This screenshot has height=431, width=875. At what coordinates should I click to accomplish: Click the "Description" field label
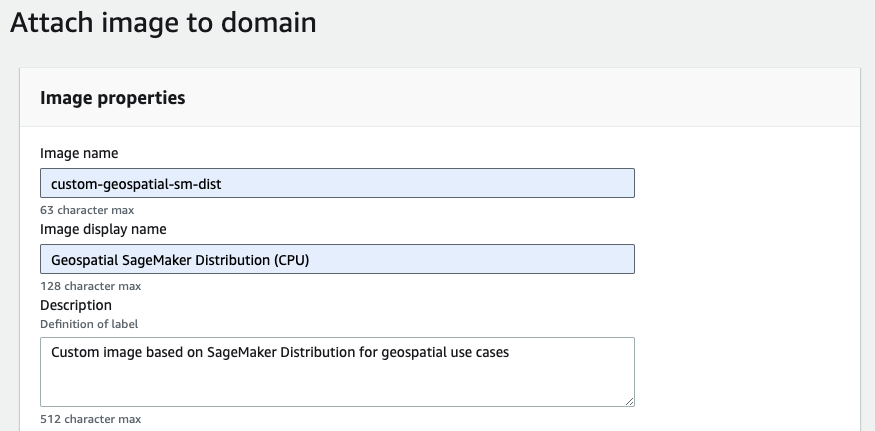[76, 305]
